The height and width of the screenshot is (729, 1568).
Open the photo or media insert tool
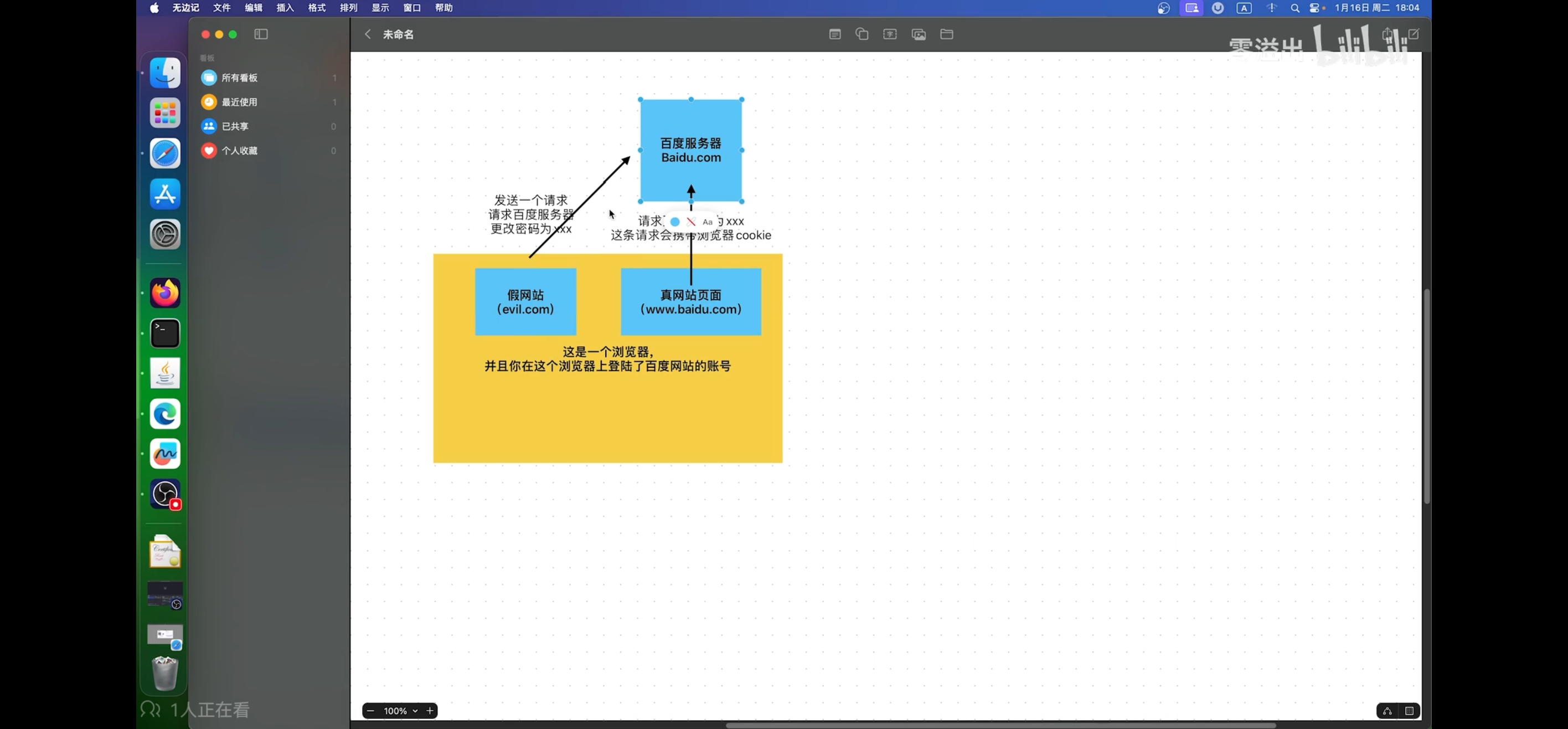(x=919, y=34)
